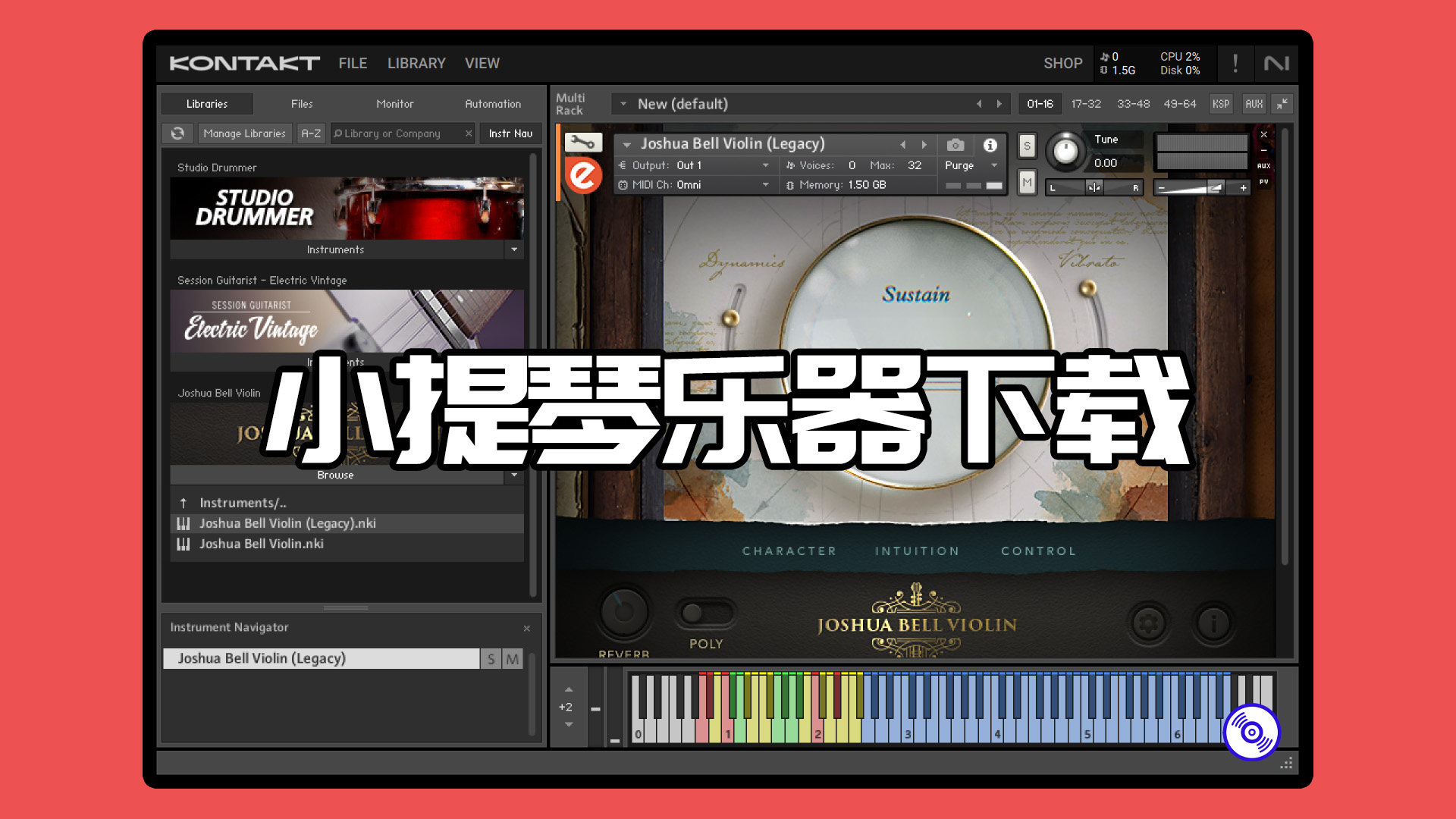
Task: Remove instrument with the X button
Action: (x=1263, y=134)
